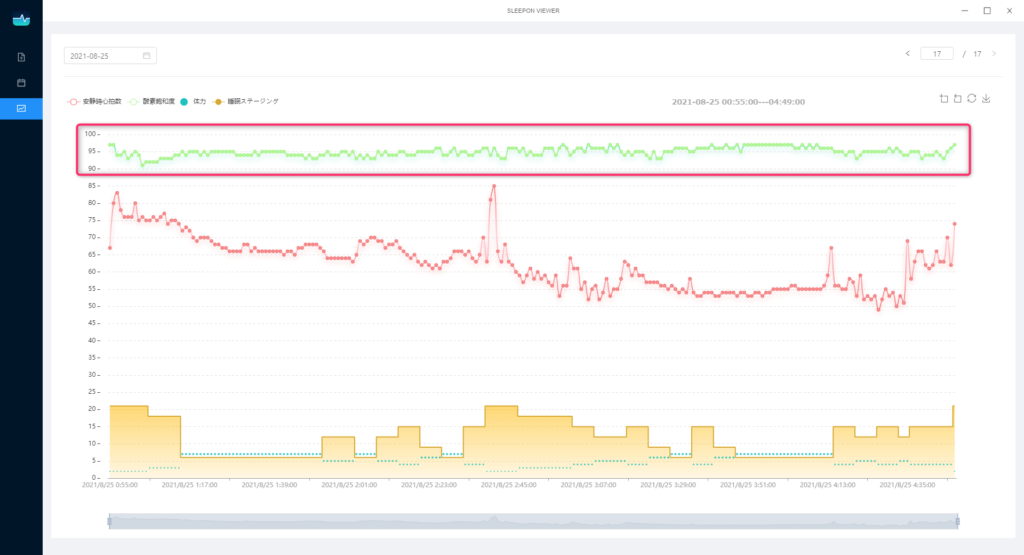
Task: Click the SleepOn logo in the sidebar
Action: 21,20
